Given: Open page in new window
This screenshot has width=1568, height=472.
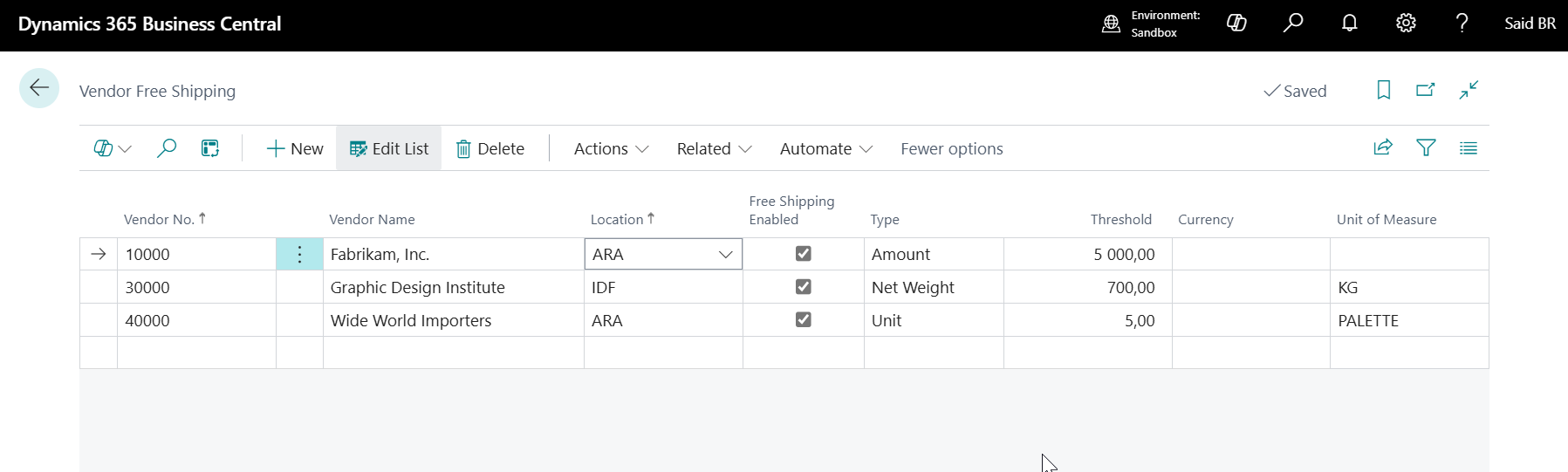Looking at the screenshot, I should click(1426, 90).
